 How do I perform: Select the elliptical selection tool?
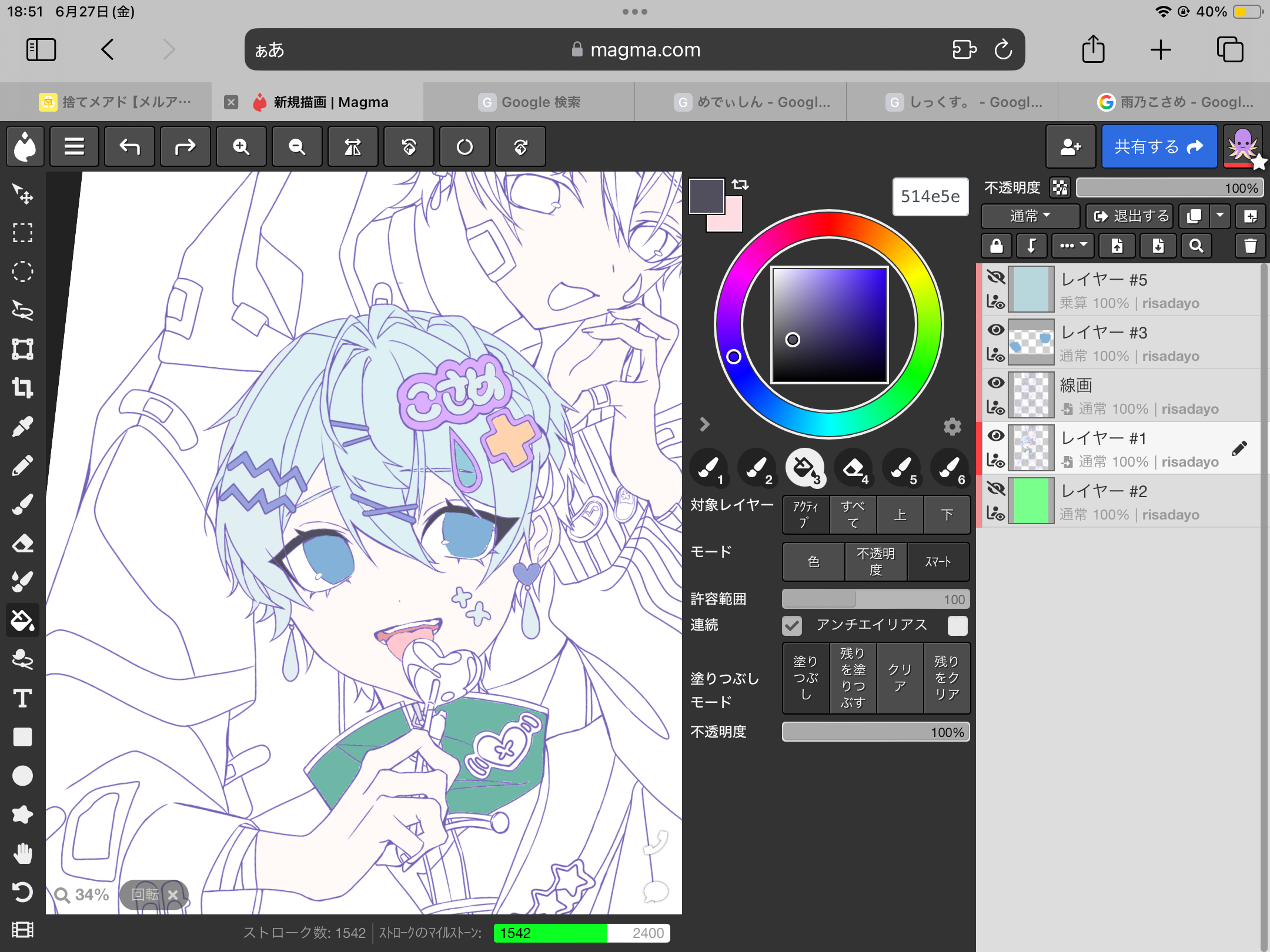click(22, 271)
